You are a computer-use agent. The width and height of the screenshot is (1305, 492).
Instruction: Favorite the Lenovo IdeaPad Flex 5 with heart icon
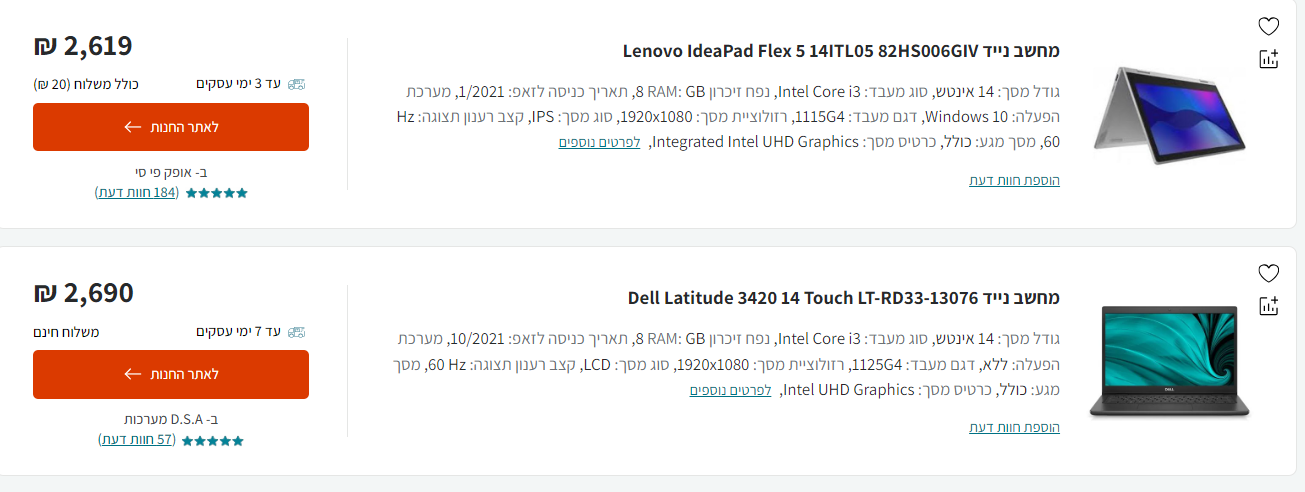tap(1268, 27)
